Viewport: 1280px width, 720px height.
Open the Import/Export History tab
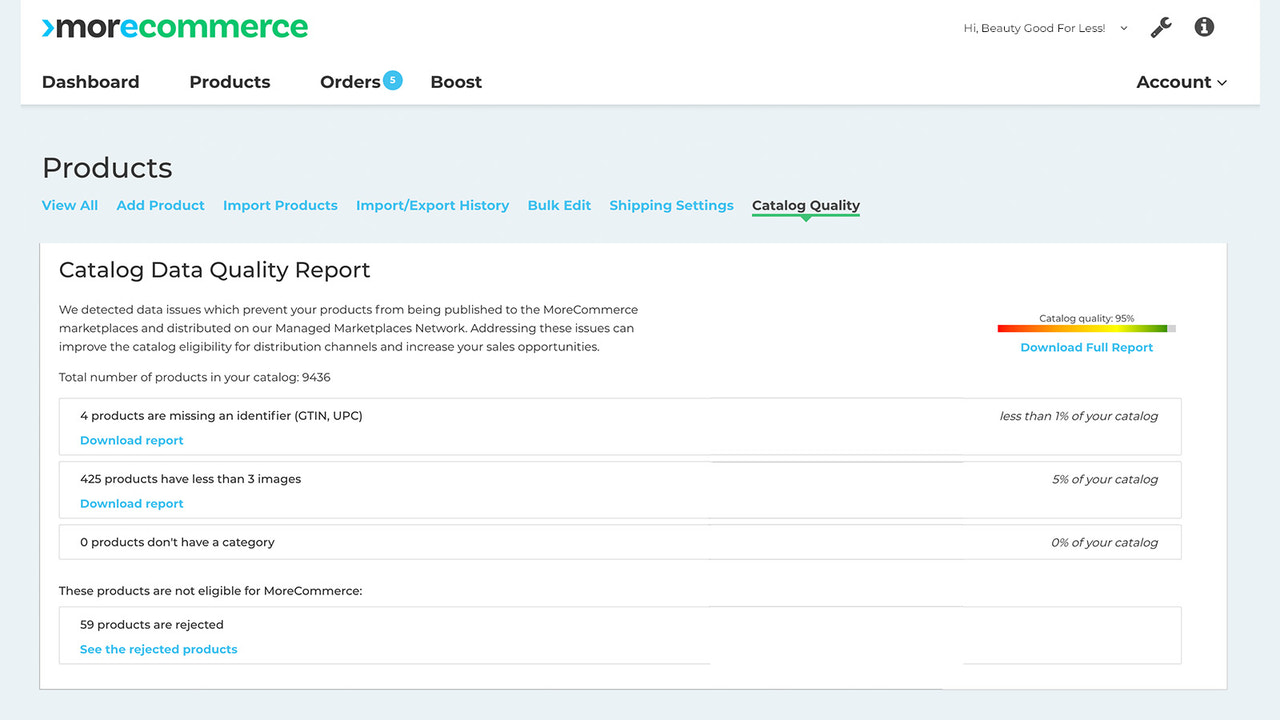(x=432, y=205)
